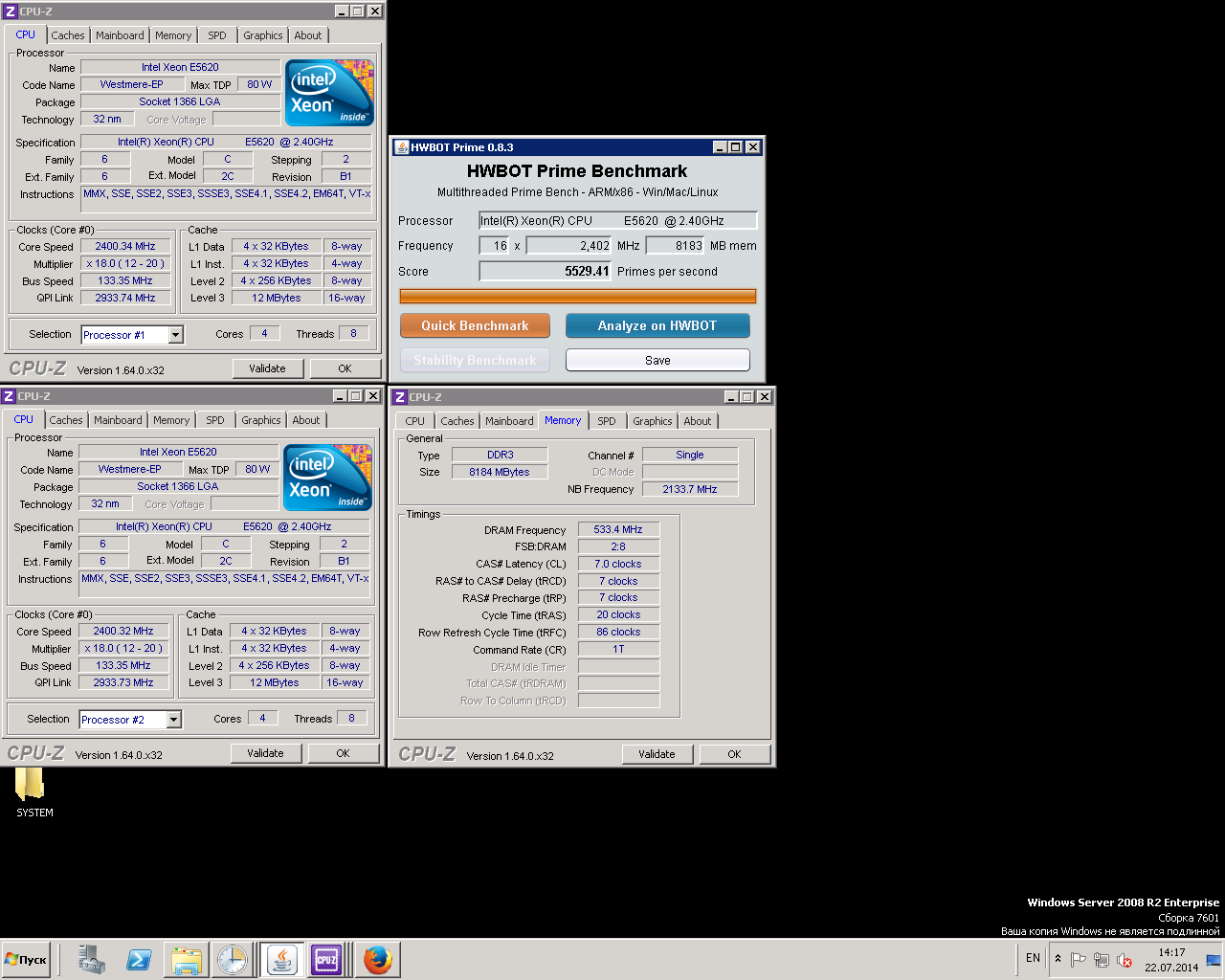
Task: Switch to Caches tab in Processor #1 CPU-Z
Action: tap(68, 35)
